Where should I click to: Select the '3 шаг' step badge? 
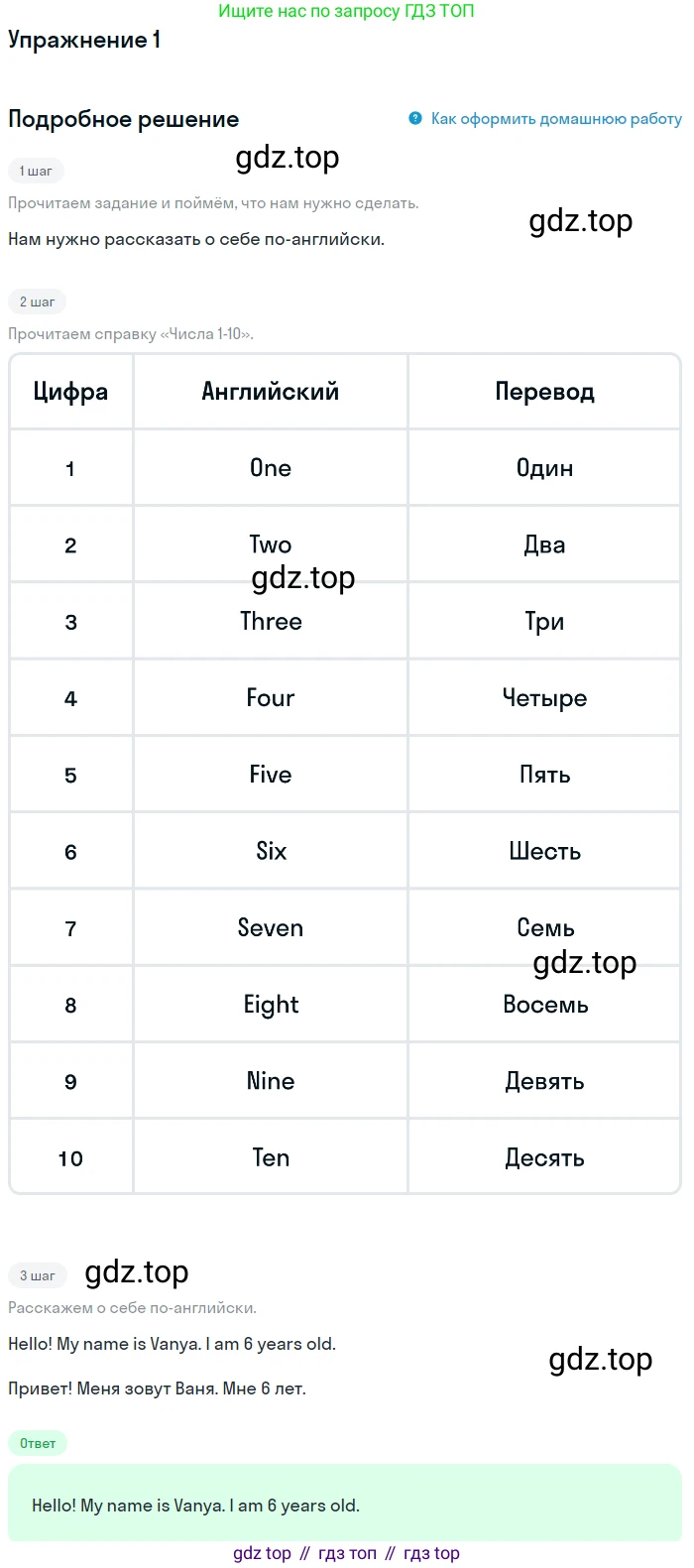pos(37,1275)
